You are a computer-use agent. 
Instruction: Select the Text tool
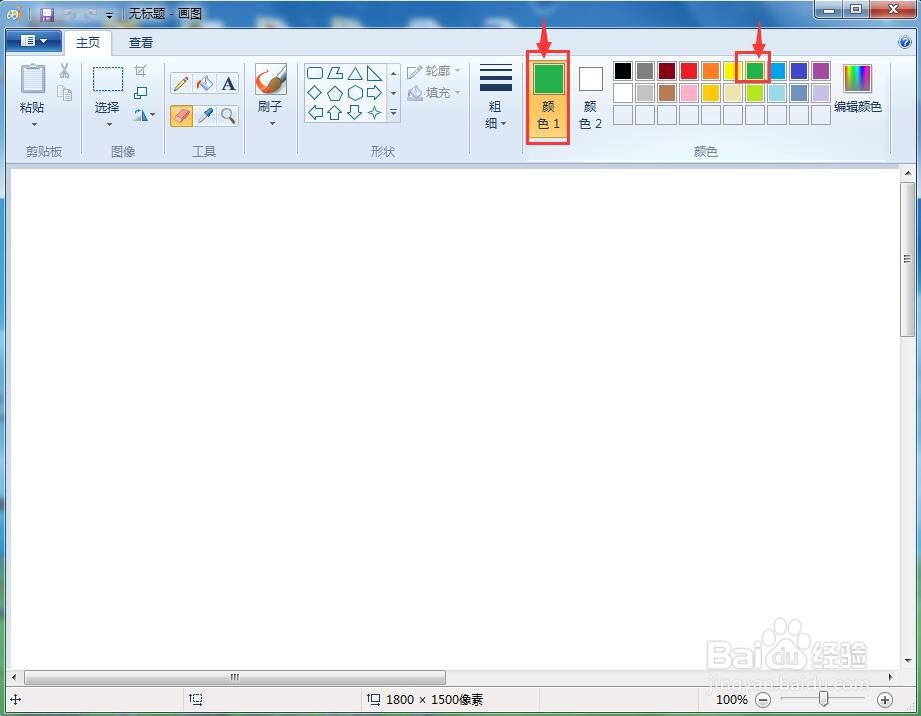[228, 83]
